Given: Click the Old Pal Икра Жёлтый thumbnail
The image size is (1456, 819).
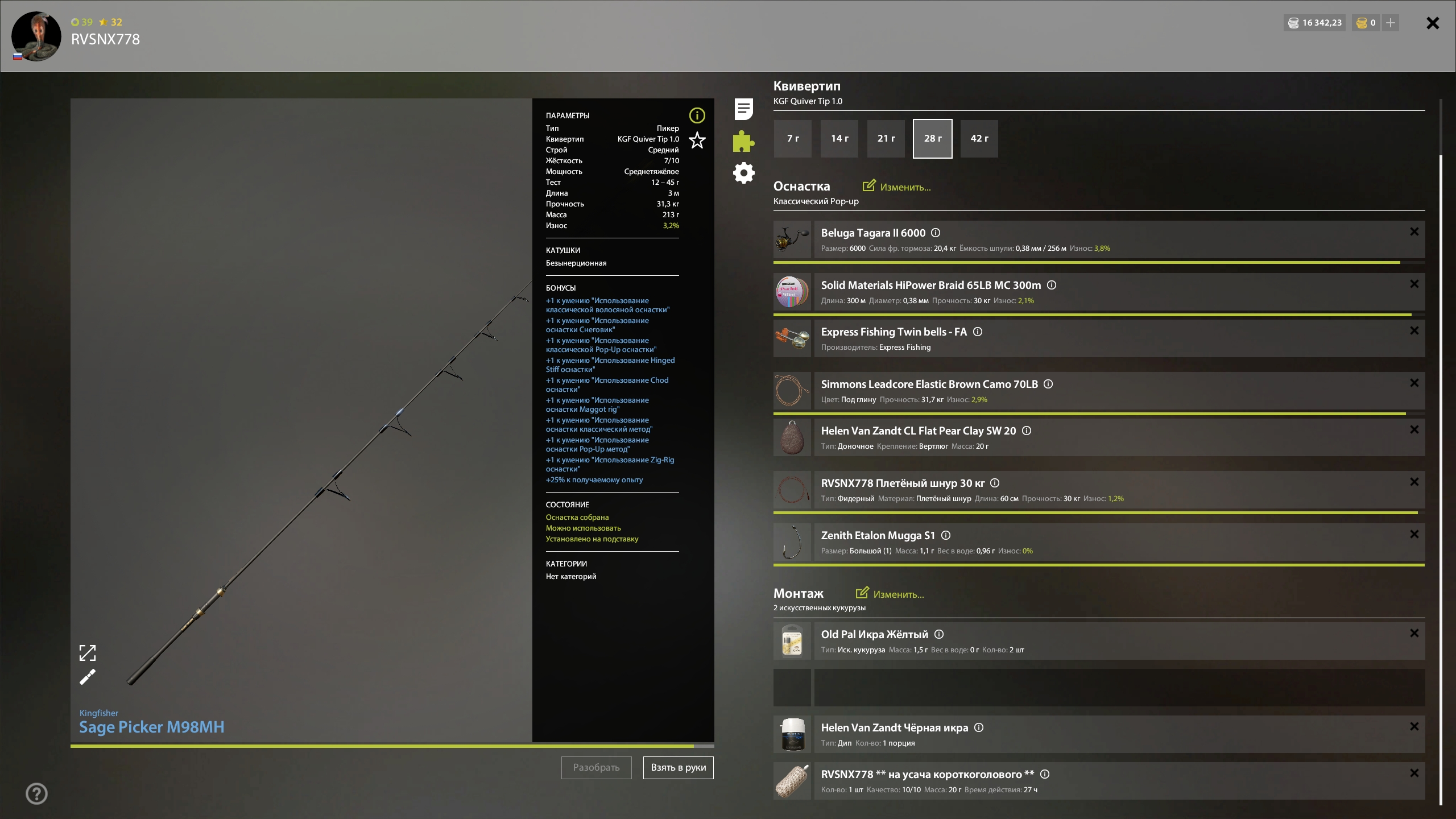Looking at the screenshot, I should point(792,641).
